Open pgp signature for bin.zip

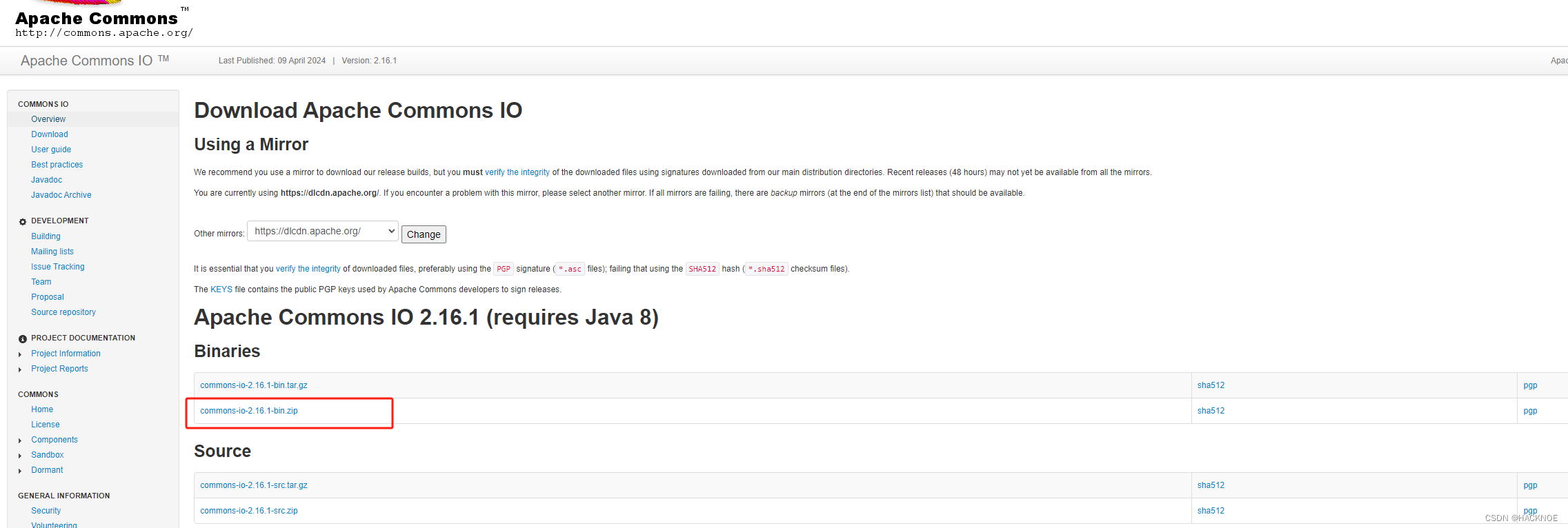(1530, 411)
